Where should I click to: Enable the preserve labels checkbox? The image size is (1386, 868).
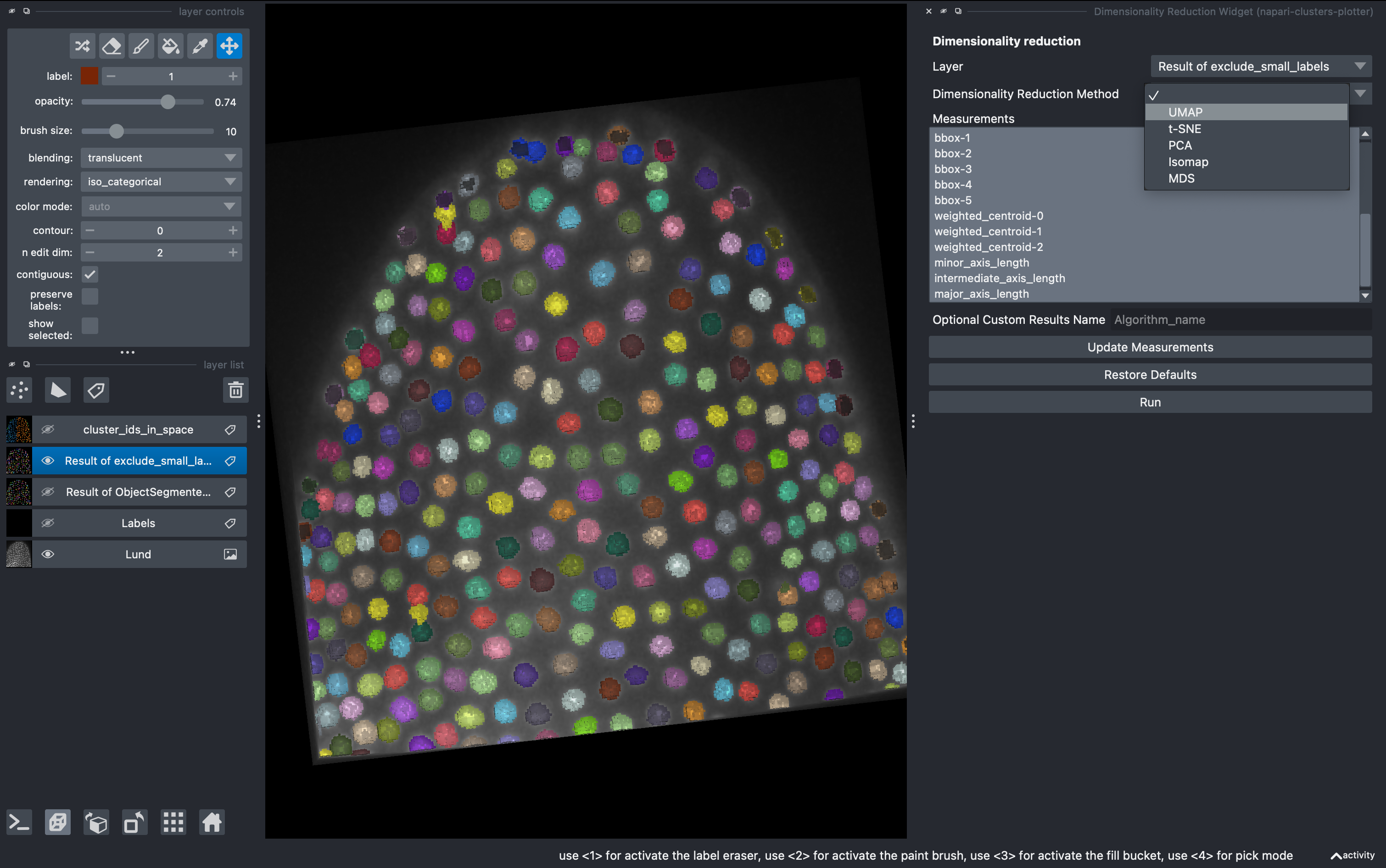tap(89, 296)
